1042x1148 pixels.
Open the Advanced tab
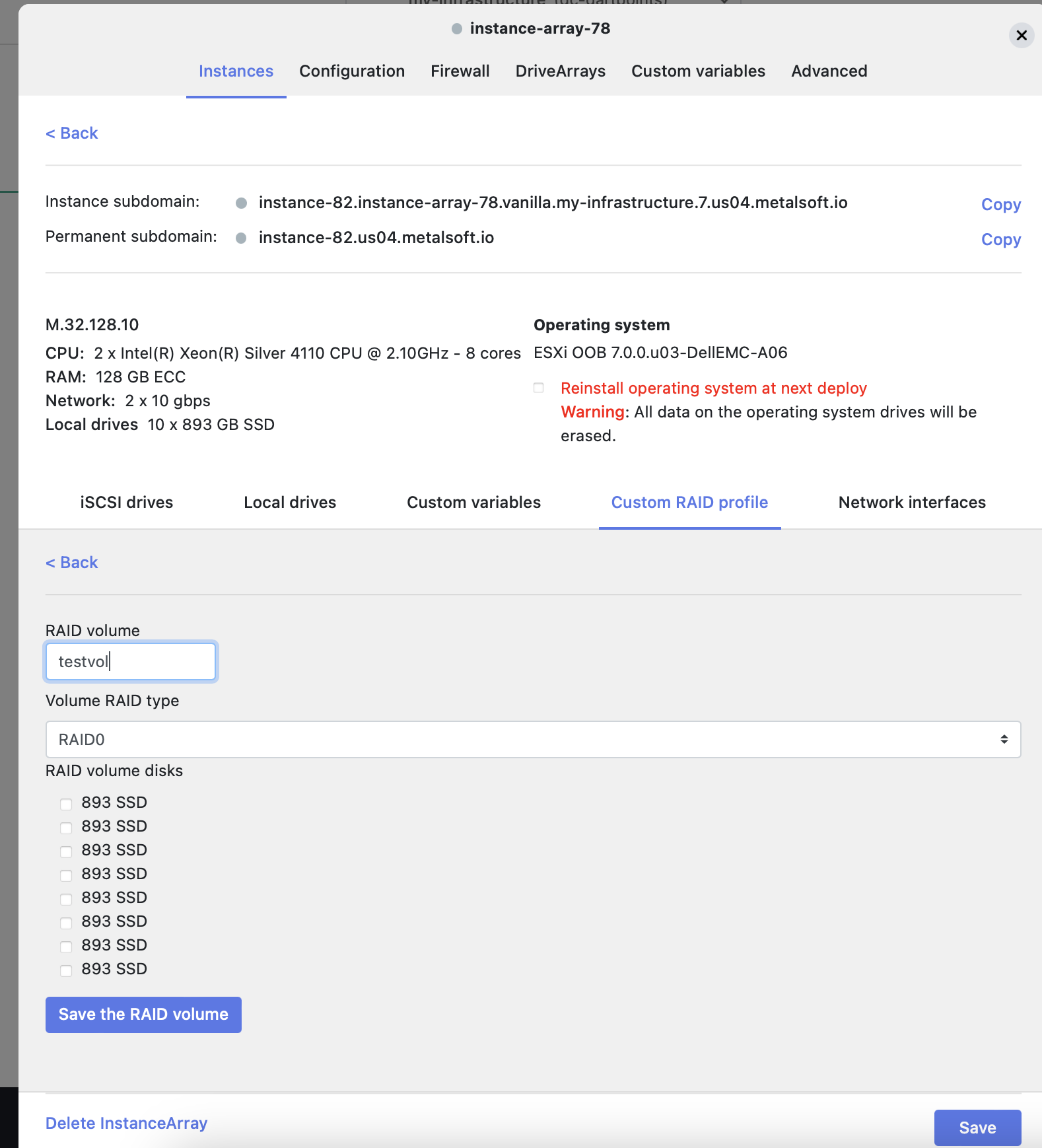click(x=829, y=71)
